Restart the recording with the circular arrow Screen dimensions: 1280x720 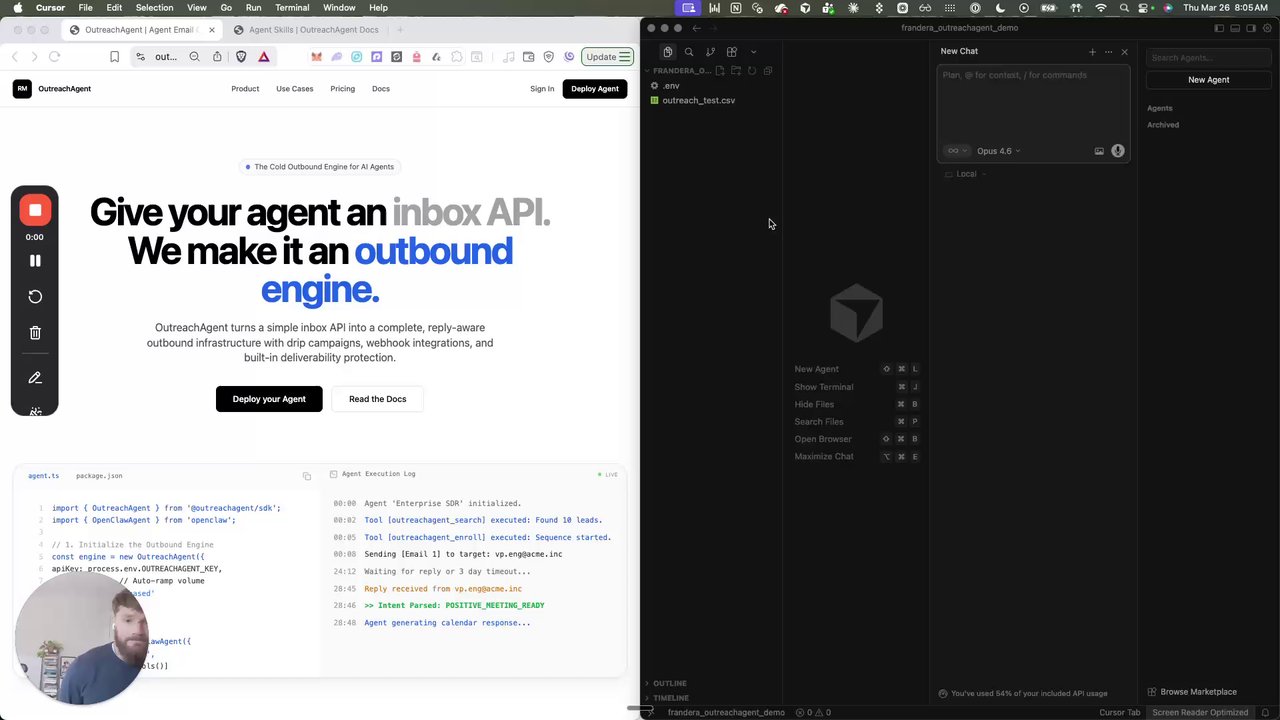pos(35,297)
